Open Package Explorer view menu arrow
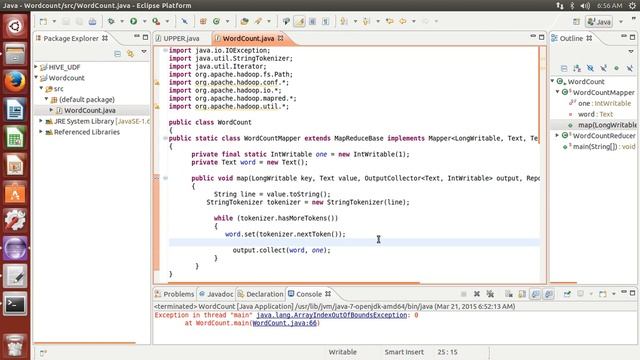The width and height of the screenshot is (640, 360). pyautogui.click(x=144, y=52)
